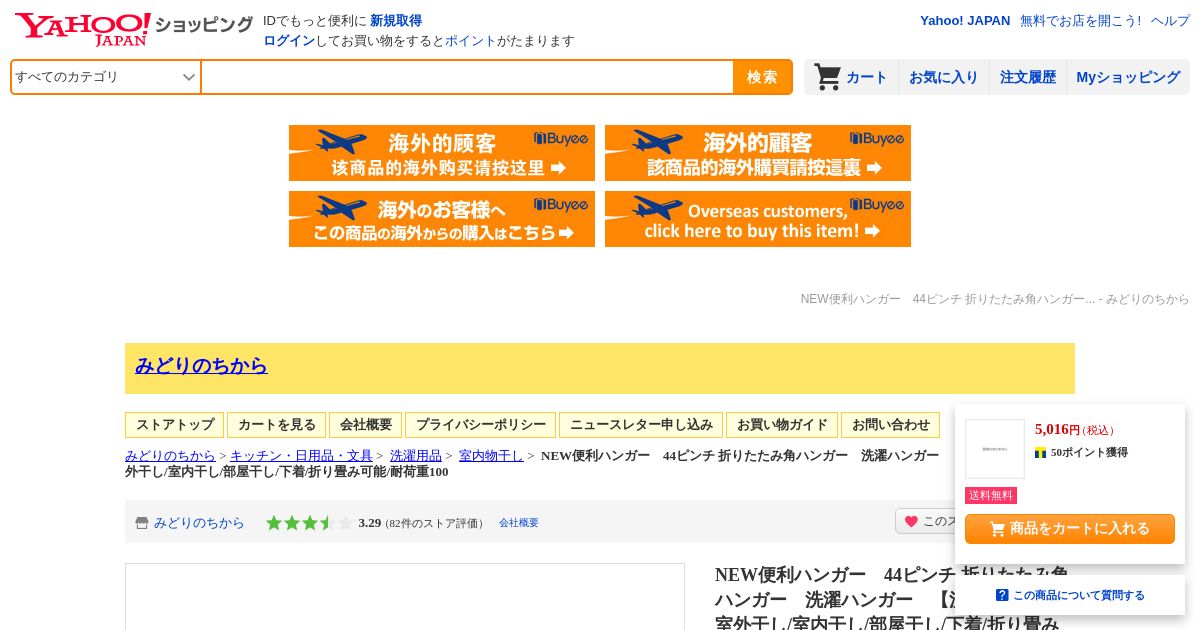Open Myショッピング menu
1200x630 pixels.
pyautogui.click(x=1128, y=77)
